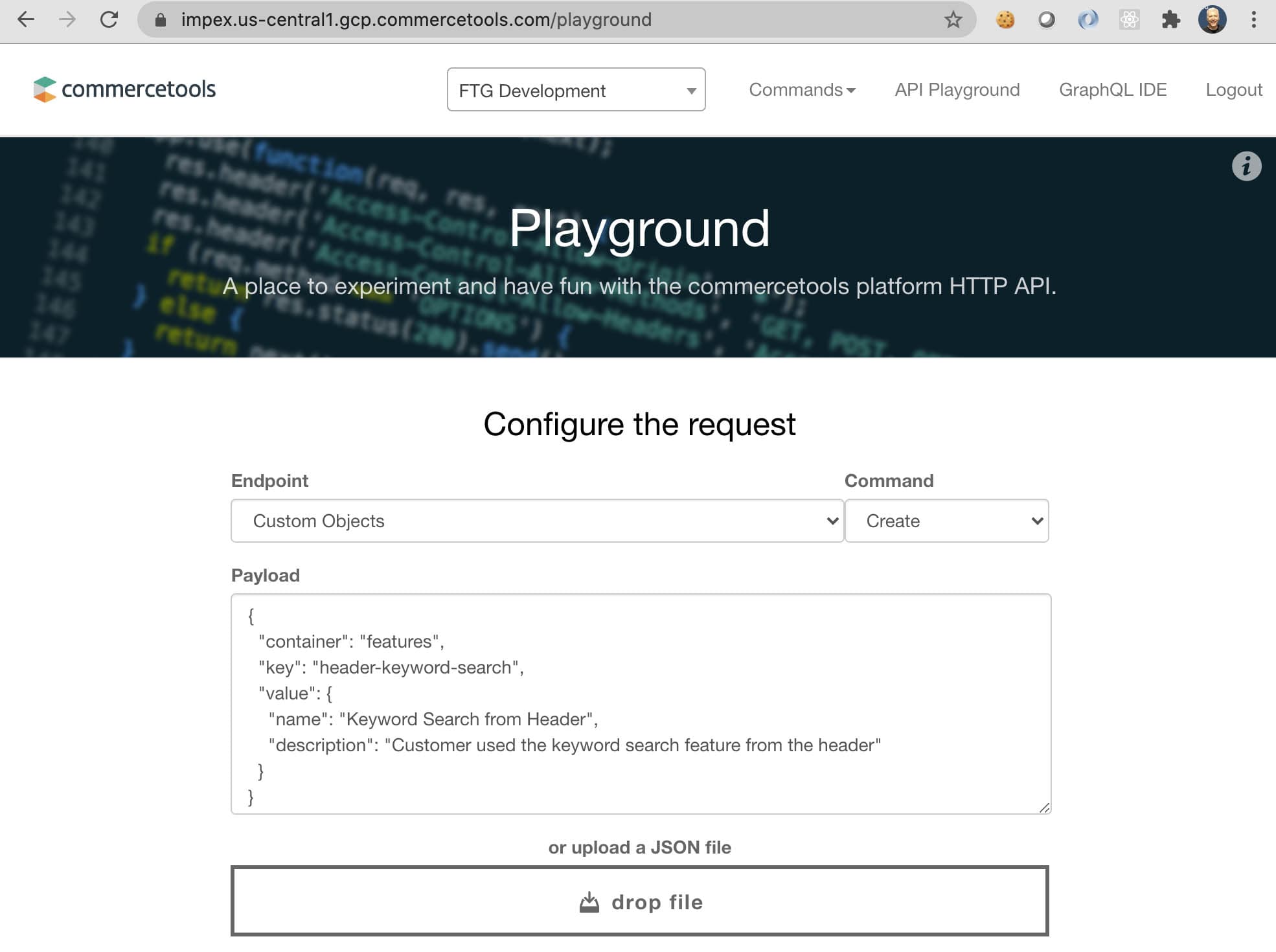Image resolution: width=1276 pixels, height=952 pixels.
Task: Open the Endpoint Custom Objects dropdown
Action: [x=537, y=521]
